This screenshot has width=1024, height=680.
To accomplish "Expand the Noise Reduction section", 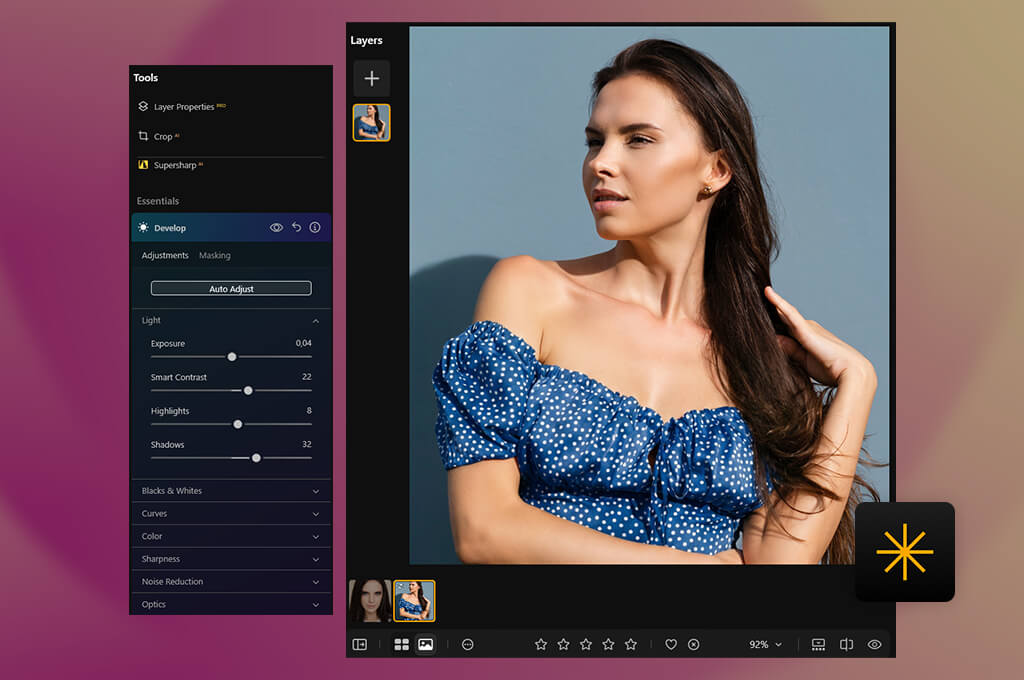I will point(231,581).
